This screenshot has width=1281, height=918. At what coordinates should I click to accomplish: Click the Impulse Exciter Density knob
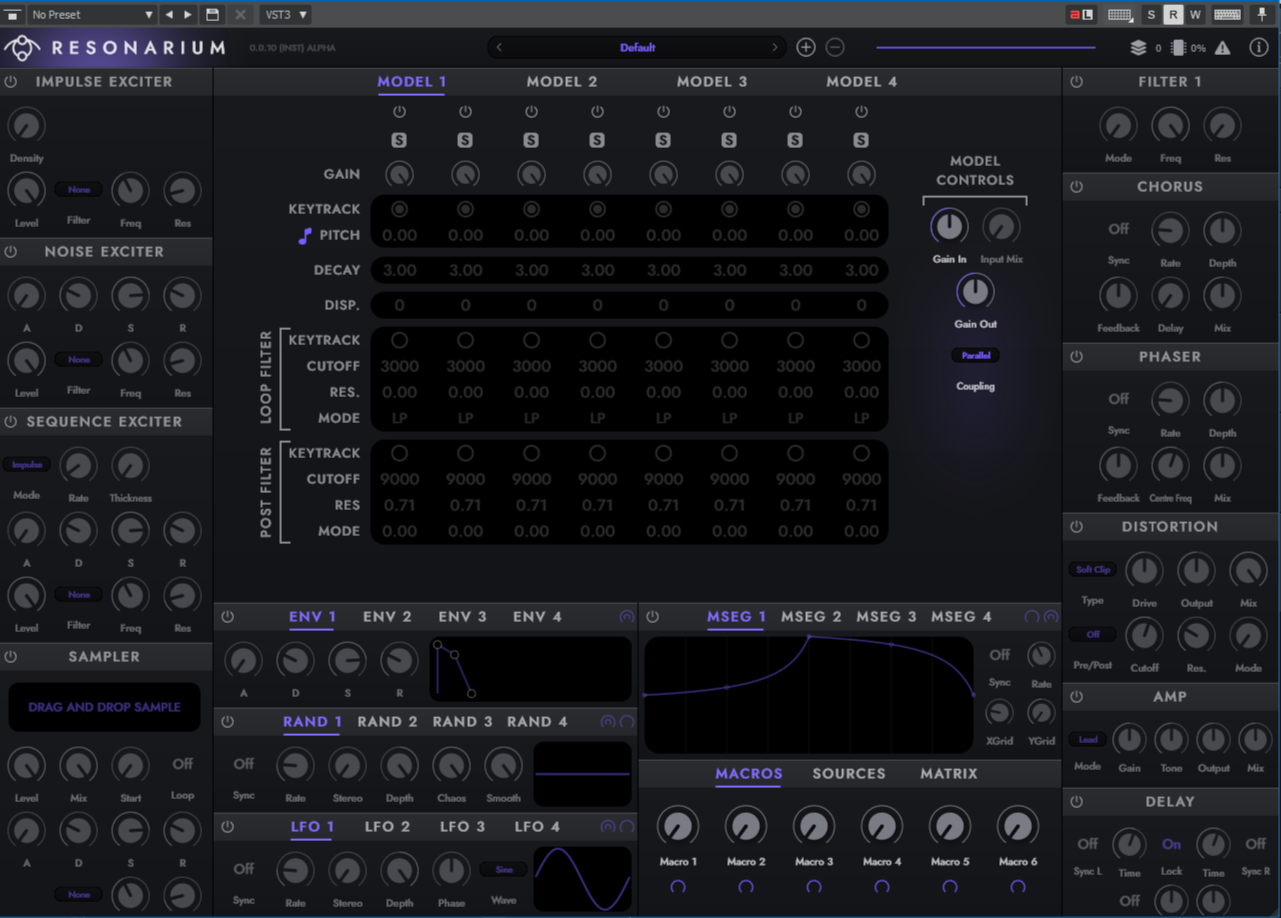pyautogui.click(x=27, y=125)
